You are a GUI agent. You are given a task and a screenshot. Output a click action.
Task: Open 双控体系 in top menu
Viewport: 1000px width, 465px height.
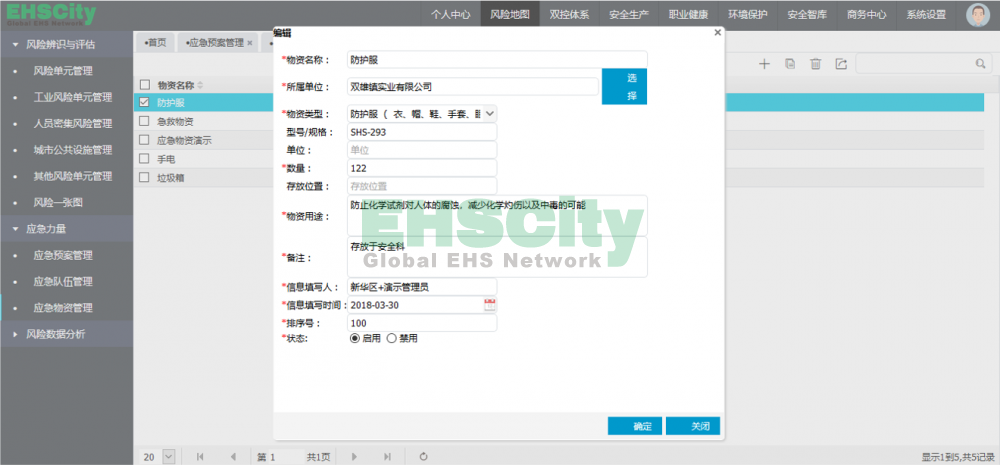570,15
